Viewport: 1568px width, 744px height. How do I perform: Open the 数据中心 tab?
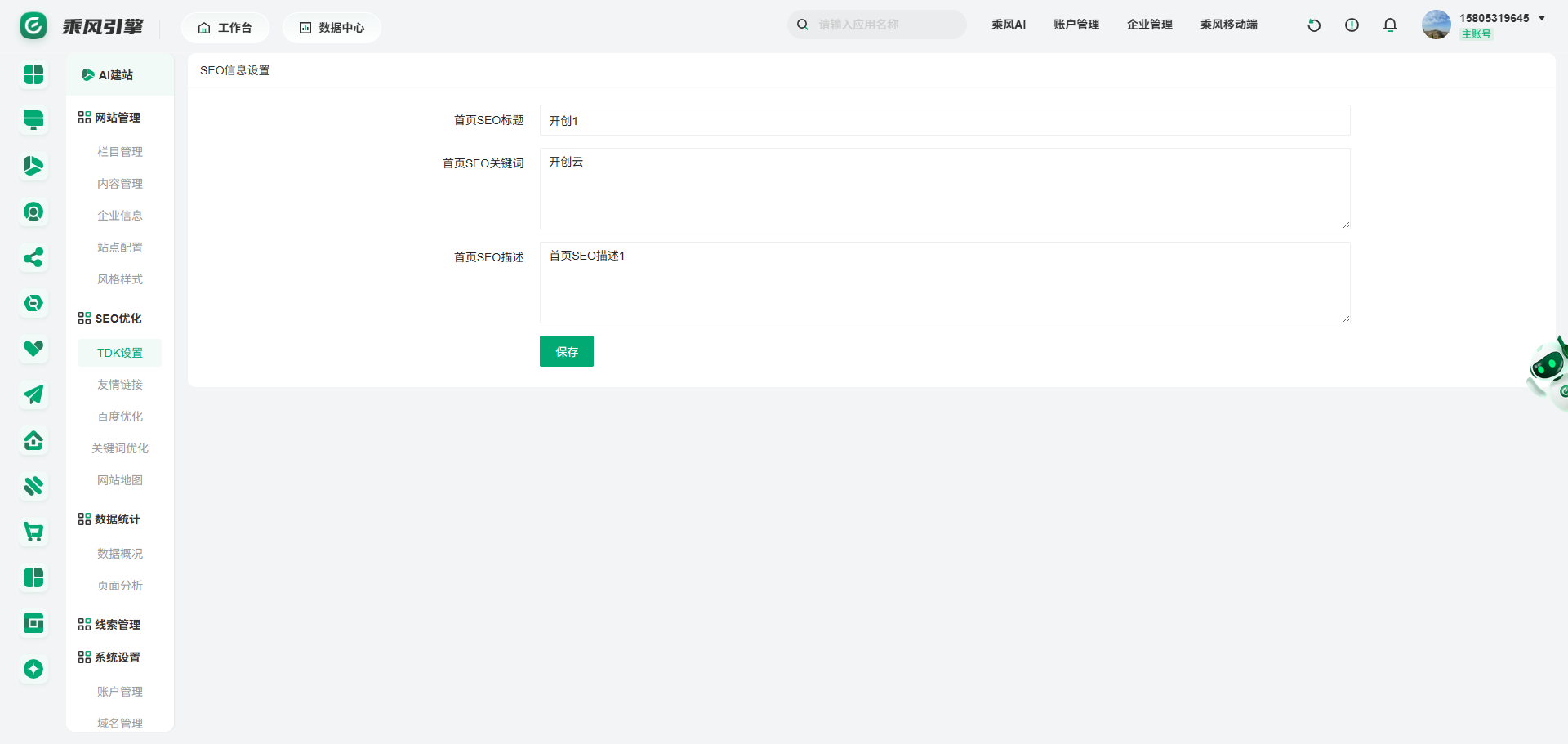(332, 28)
